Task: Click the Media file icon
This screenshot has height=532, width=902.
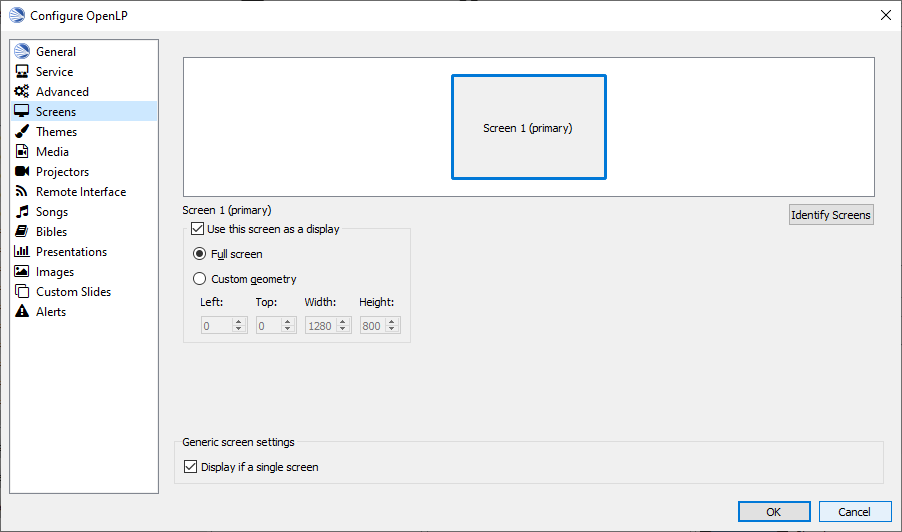Action: tap(22, 151)
